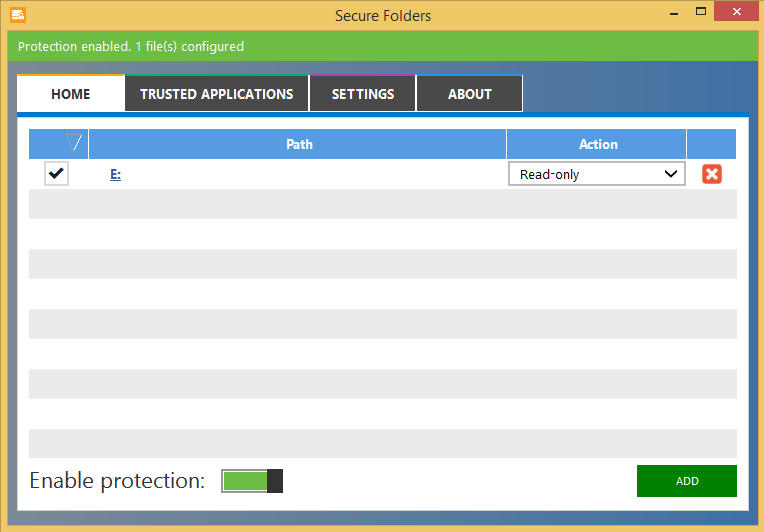Go to the SETTINGS tab
Screen dimensions: 764x532
(x=363, y=94)
